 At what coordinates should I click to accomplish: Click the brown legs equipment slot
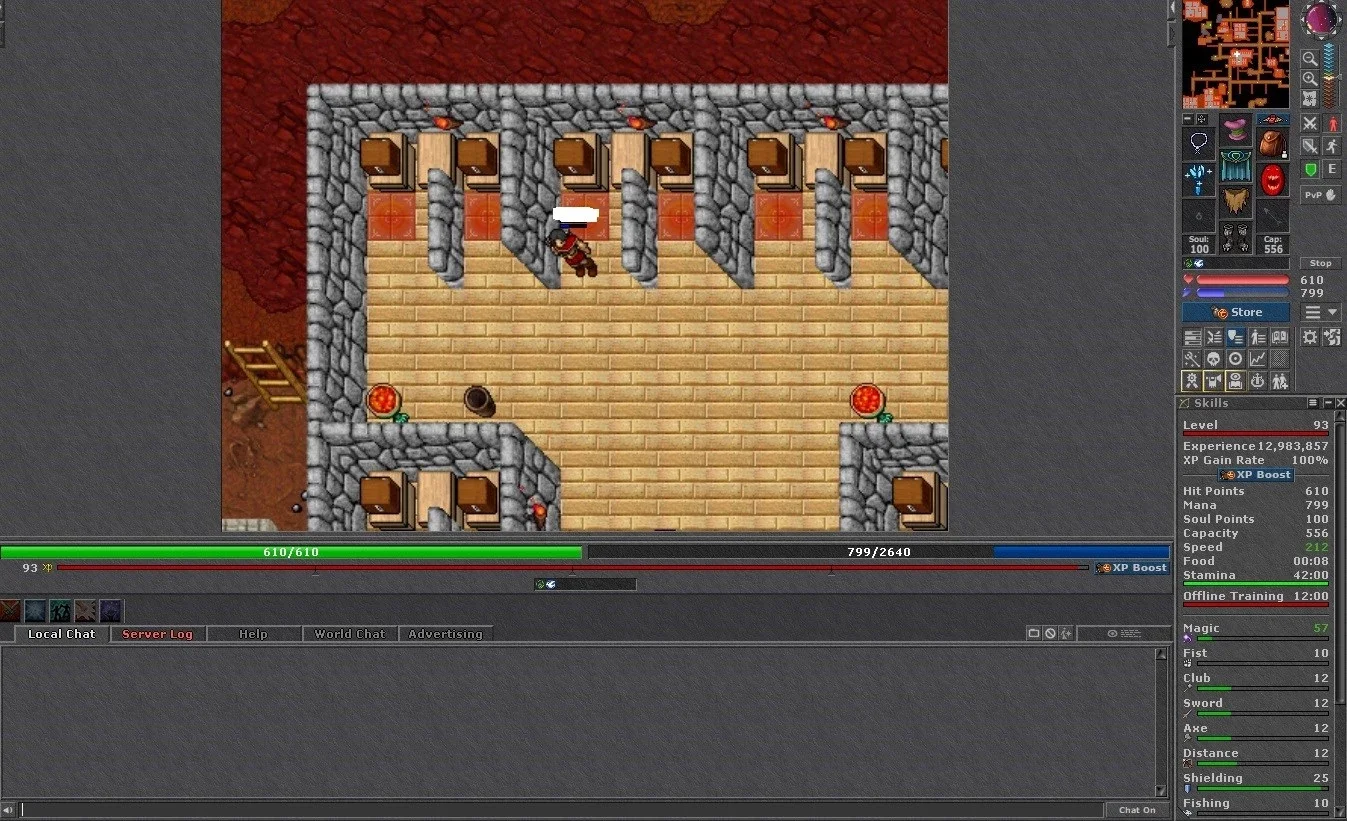(x=1235, y=201)
